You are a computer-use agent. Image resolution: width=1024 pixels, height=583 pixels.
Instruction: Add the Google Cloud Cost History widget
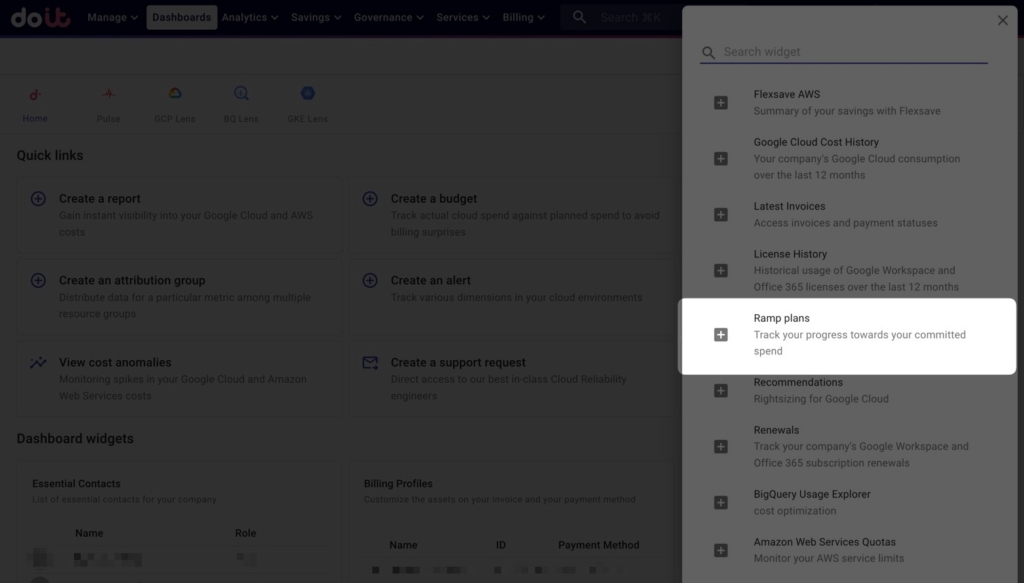coord(720,159)
